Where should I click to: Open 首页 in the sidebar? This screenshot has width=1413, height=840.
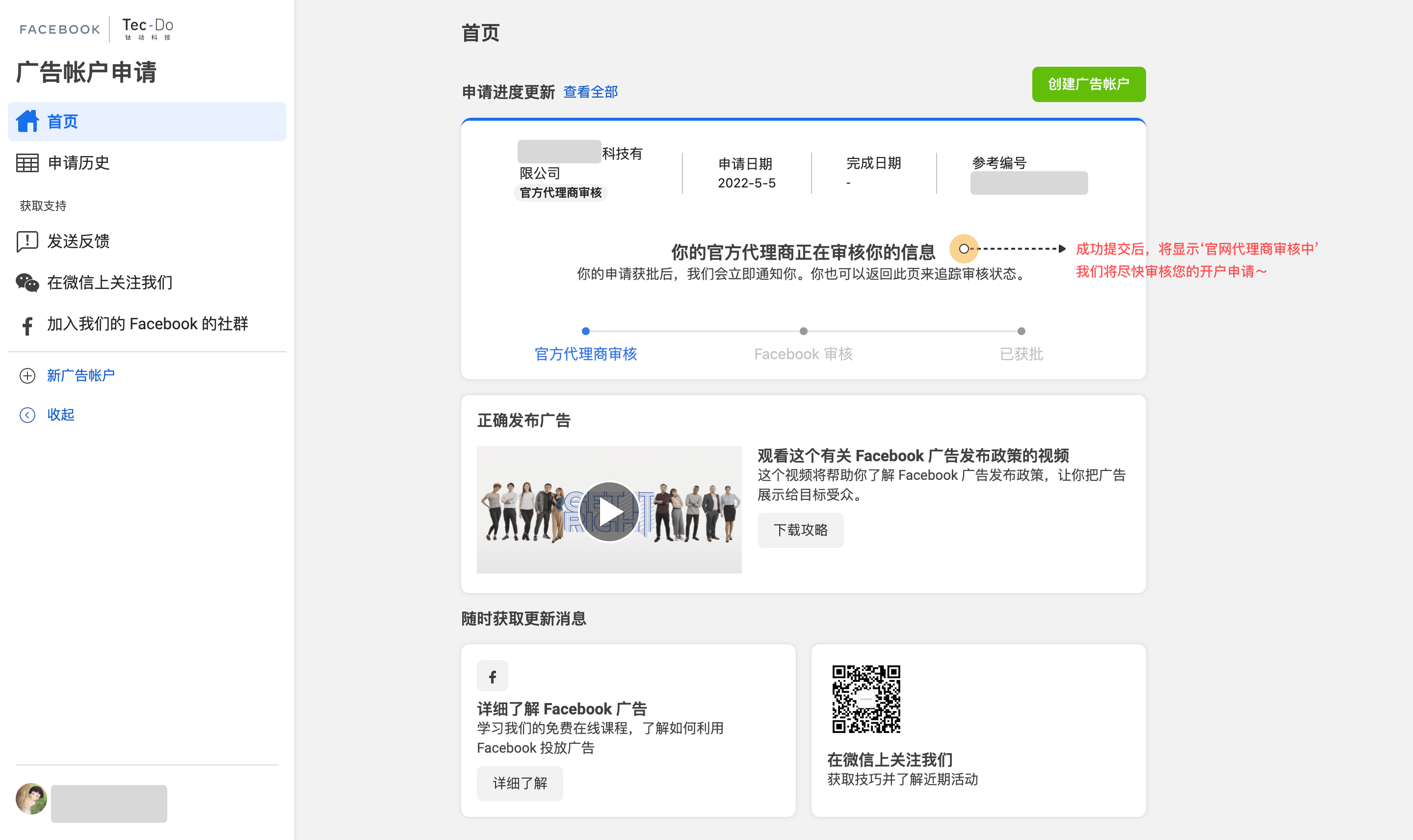click(x=147, y=122)
